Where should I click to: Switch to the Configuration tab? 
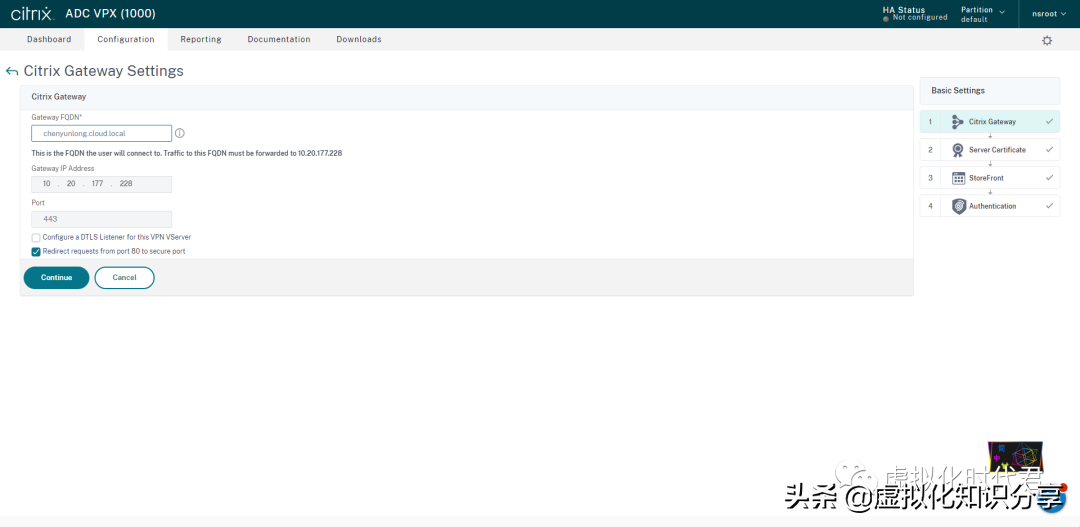click(x=125, y=39)
